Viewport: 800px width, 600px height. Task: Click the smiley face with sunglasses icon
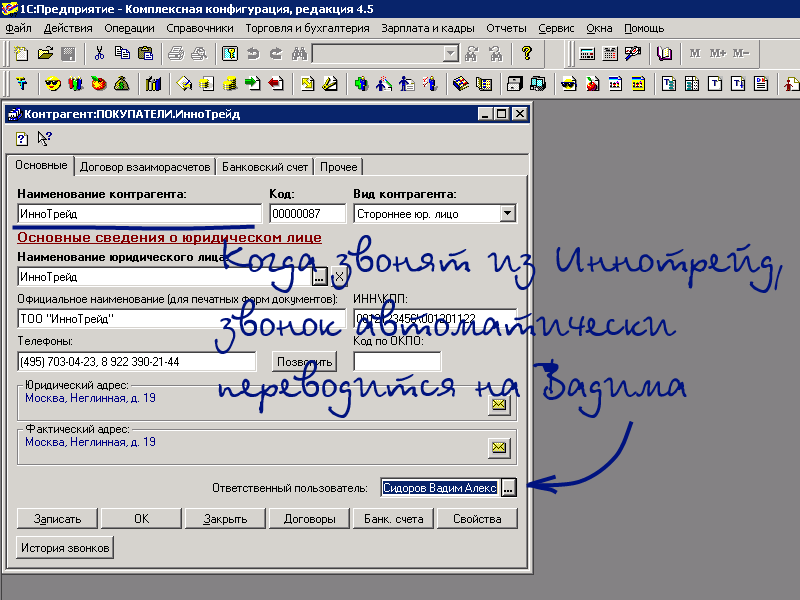click(x=53, y=84)
